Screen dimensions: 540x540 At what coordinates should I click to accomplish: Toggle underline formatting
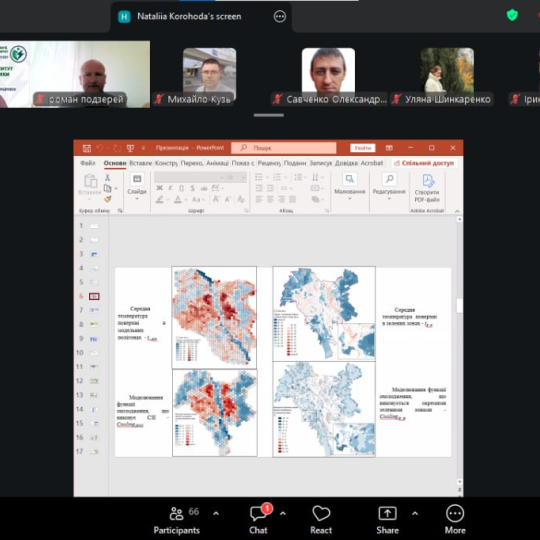point(181,188)
